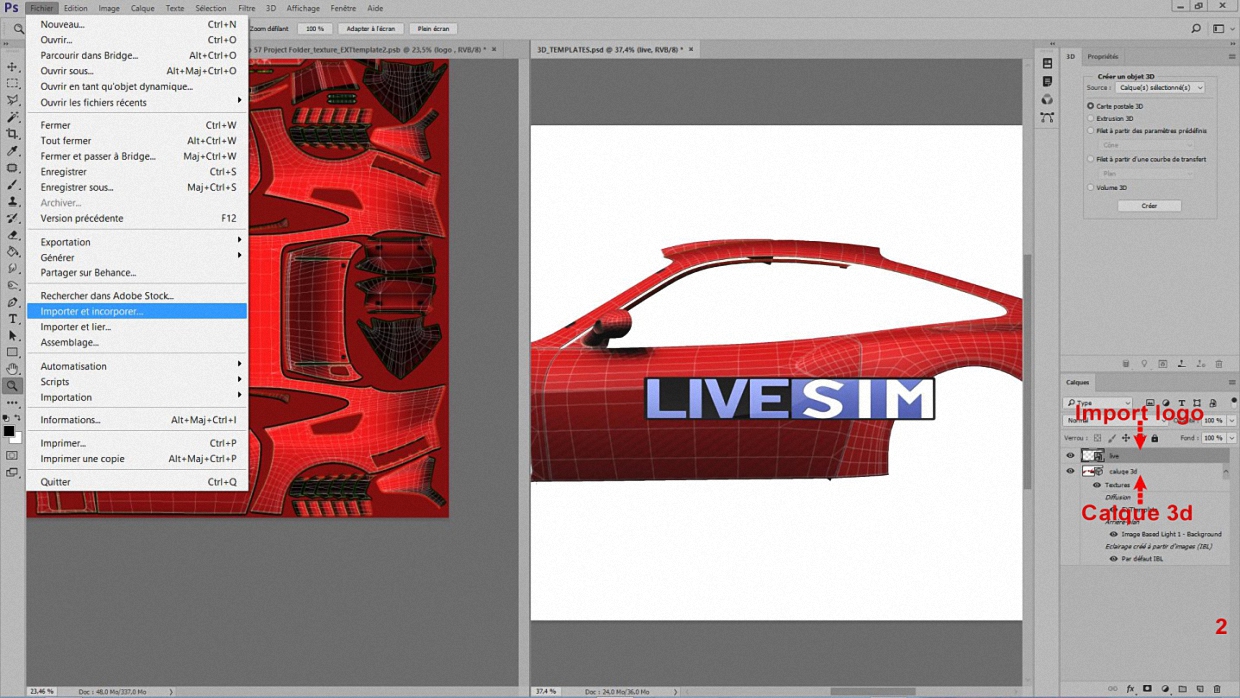Viewport: 1240px width, 698px height.
Task: Click the add layer mask icon
Action: pyautogui.click(x=1147, y=689)
